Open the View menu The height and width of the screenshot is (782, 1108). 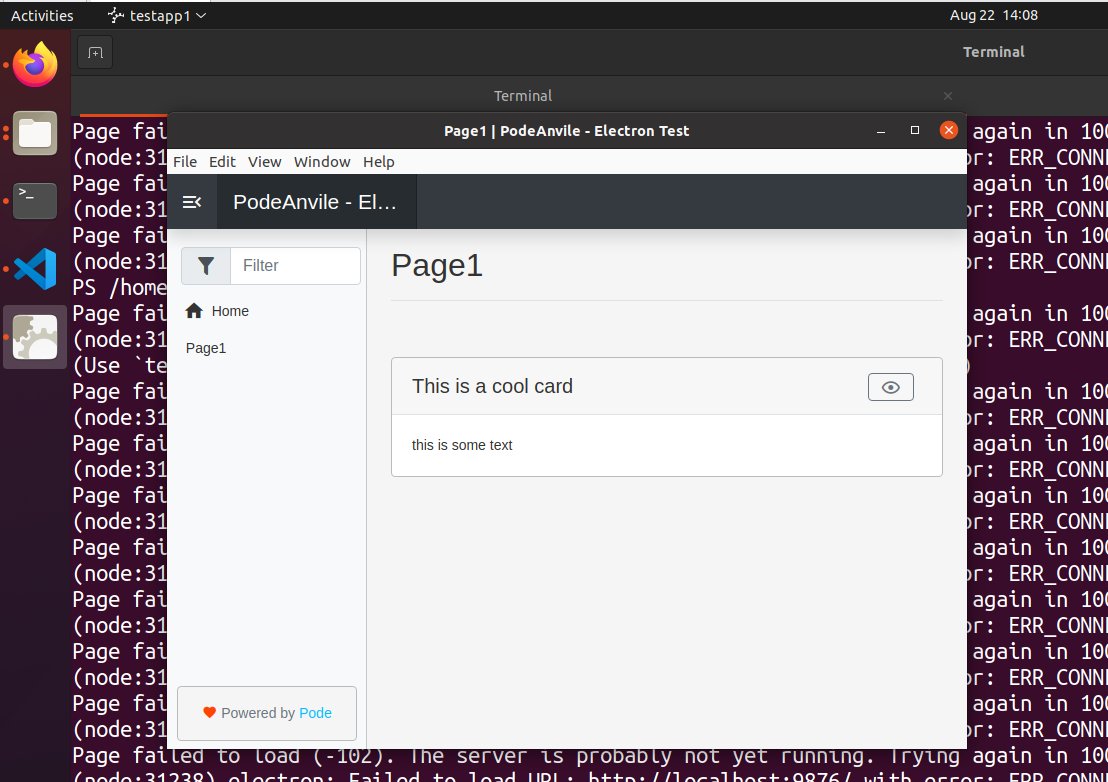264,161
